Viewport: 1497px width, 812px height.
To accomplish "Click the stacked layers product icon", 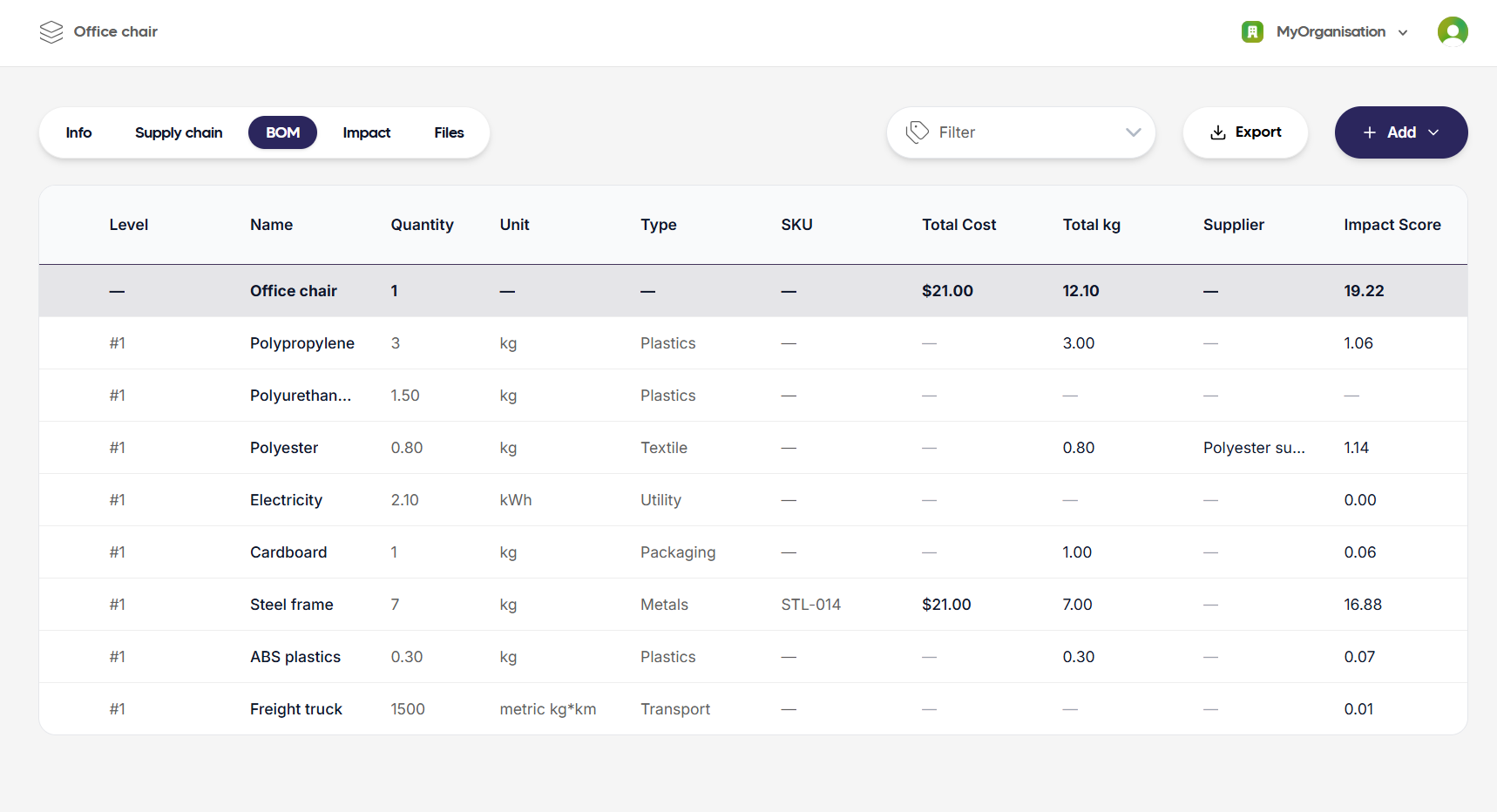I will click(x=51, y=32).
